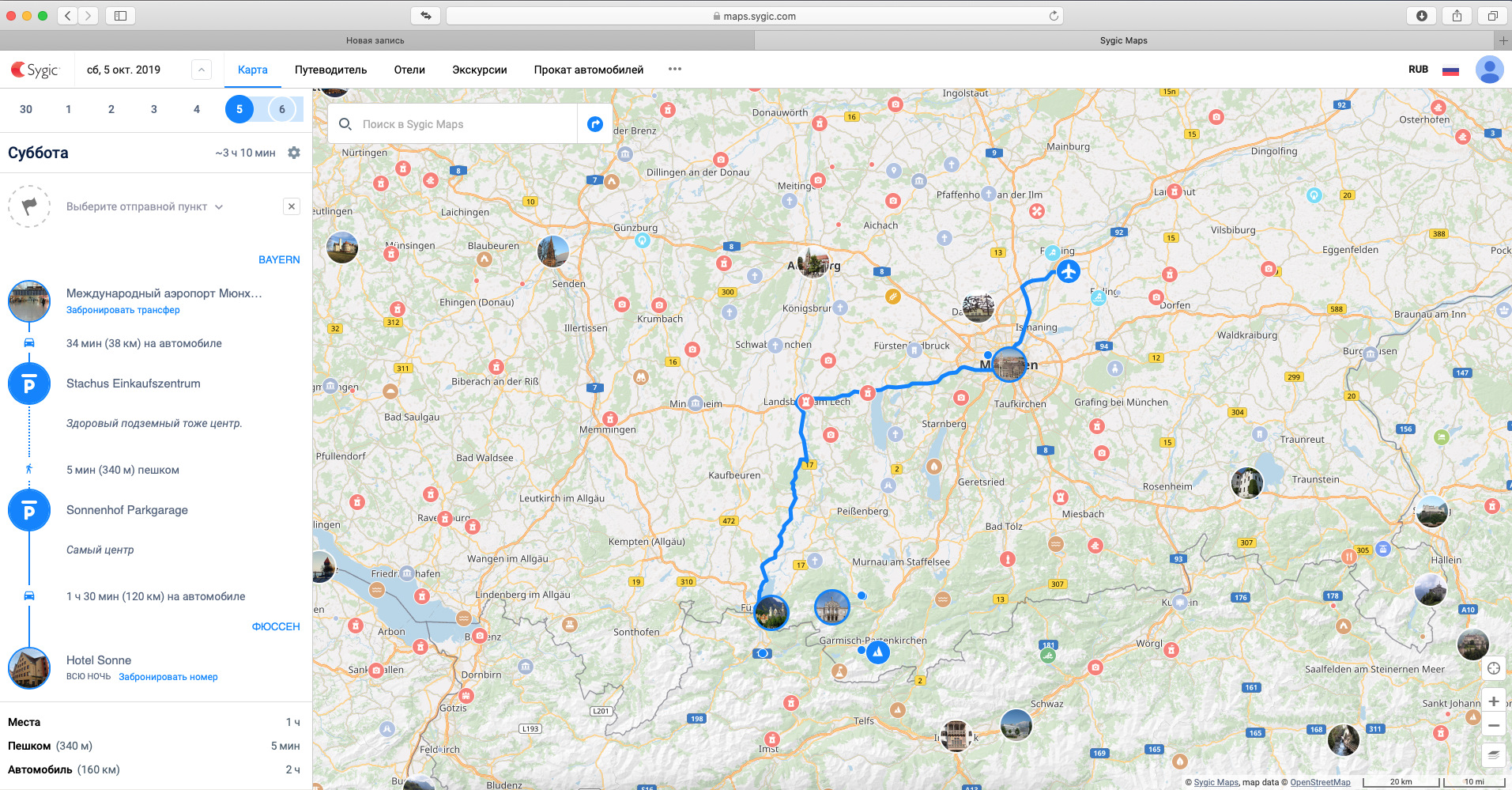Center map on my location
The image size is (1512, 790).
click(x=1494, y=668)
